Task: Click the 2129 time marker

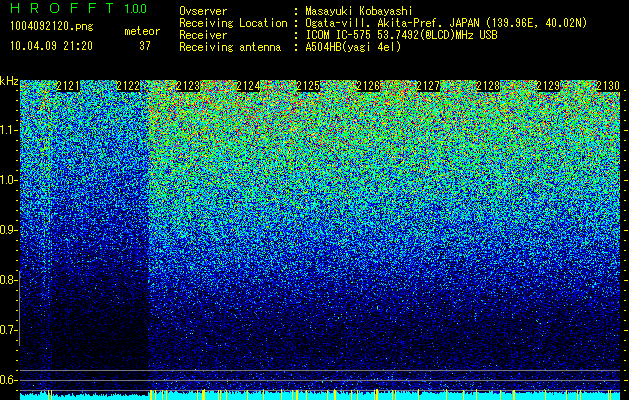Action: 548,86
